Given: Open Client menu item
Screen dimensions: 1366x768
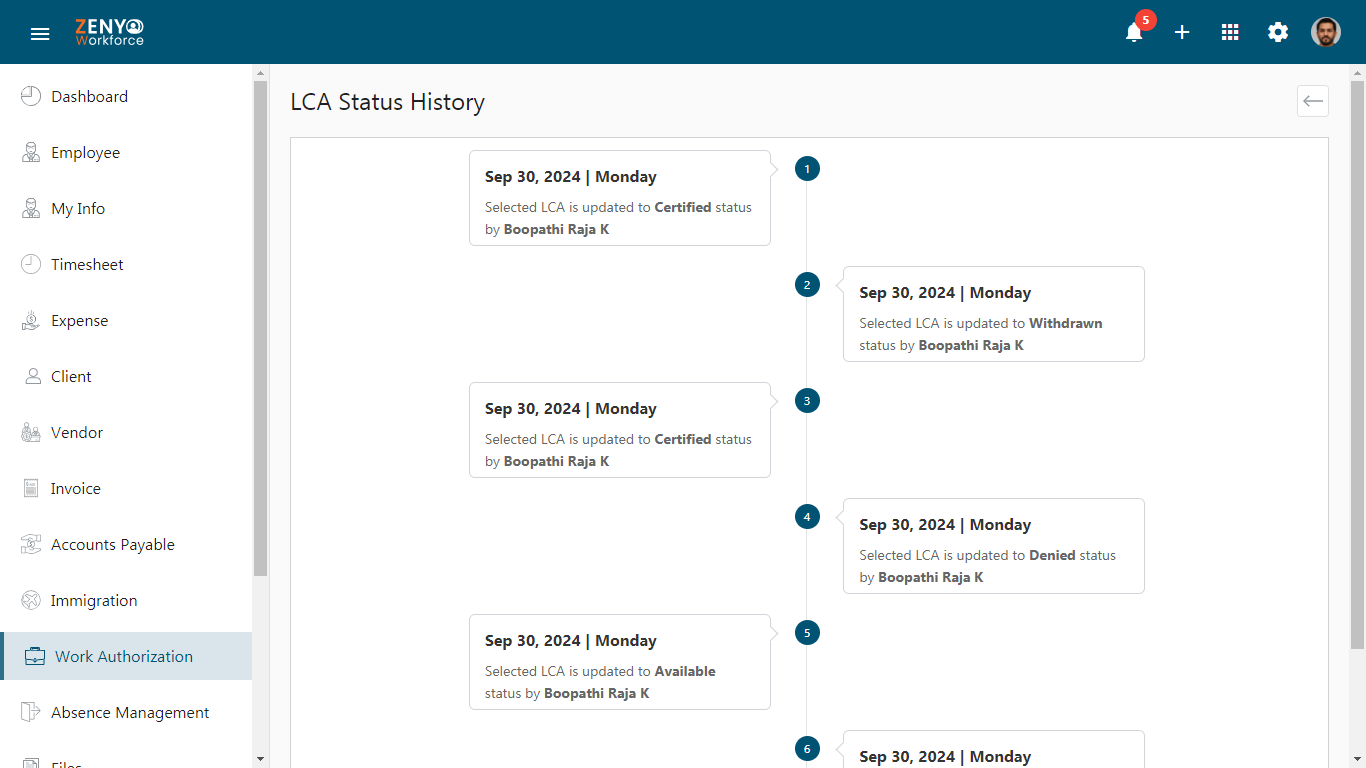Looking at the screenshot, I should pos(126,377).
